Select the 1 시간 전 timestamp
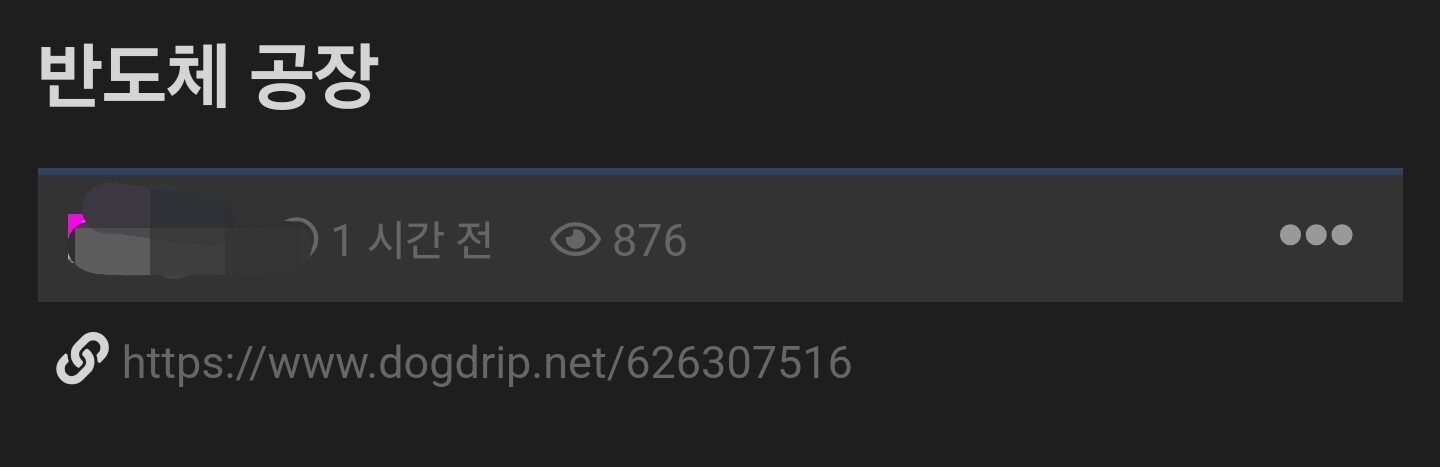 [412, 240]
